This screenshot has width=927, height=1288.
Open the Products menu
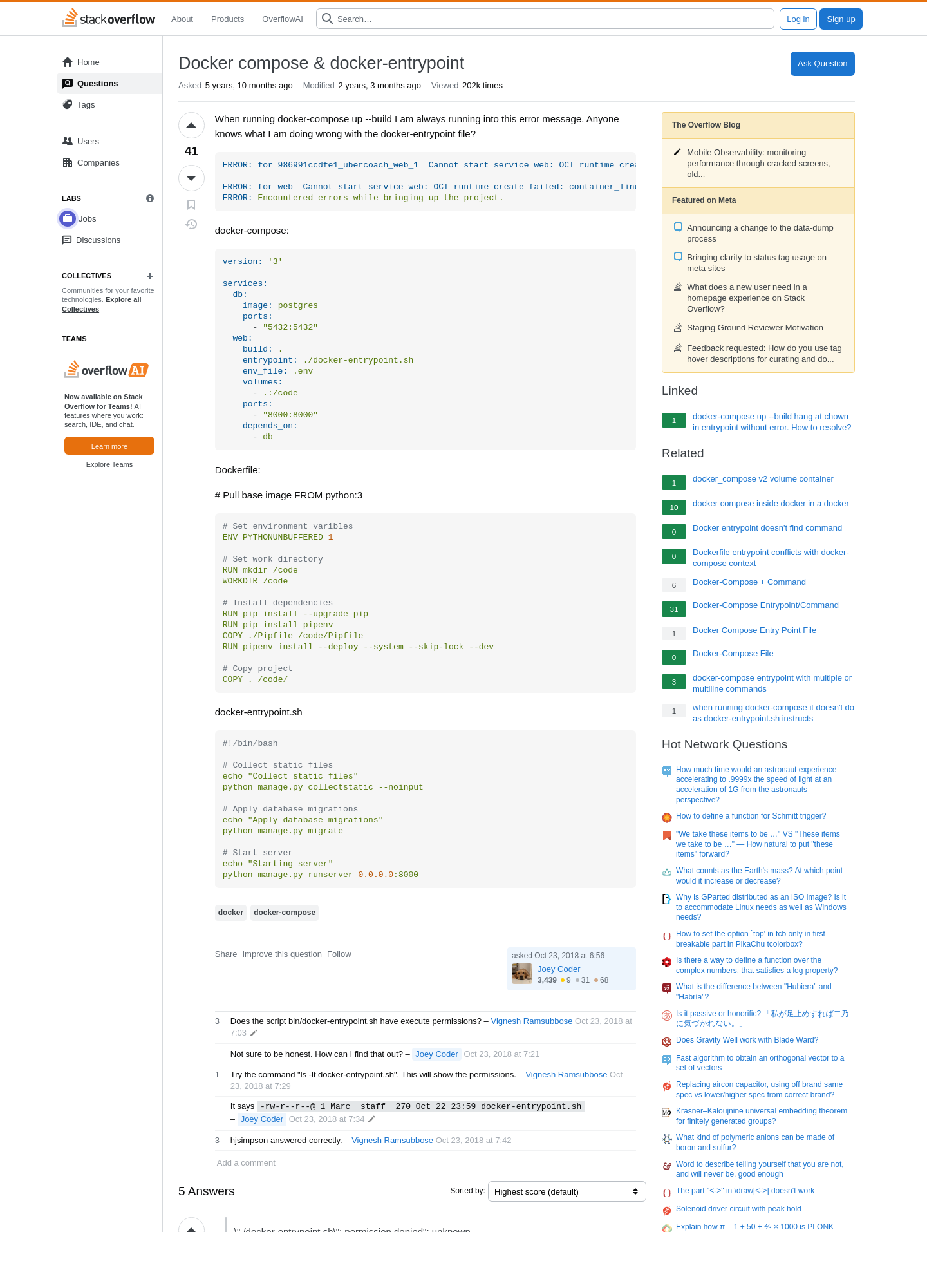tap(227, 19)
